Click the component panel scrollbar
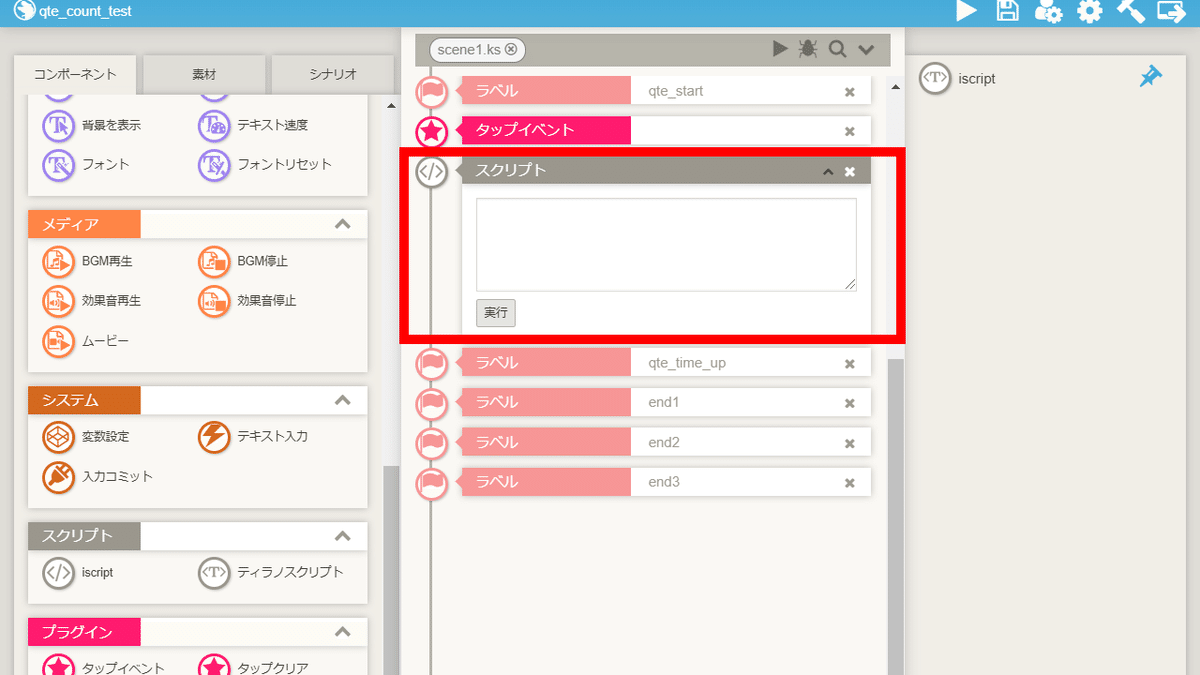This screenshot has width=1200, height=675. (x=391, y=570)
